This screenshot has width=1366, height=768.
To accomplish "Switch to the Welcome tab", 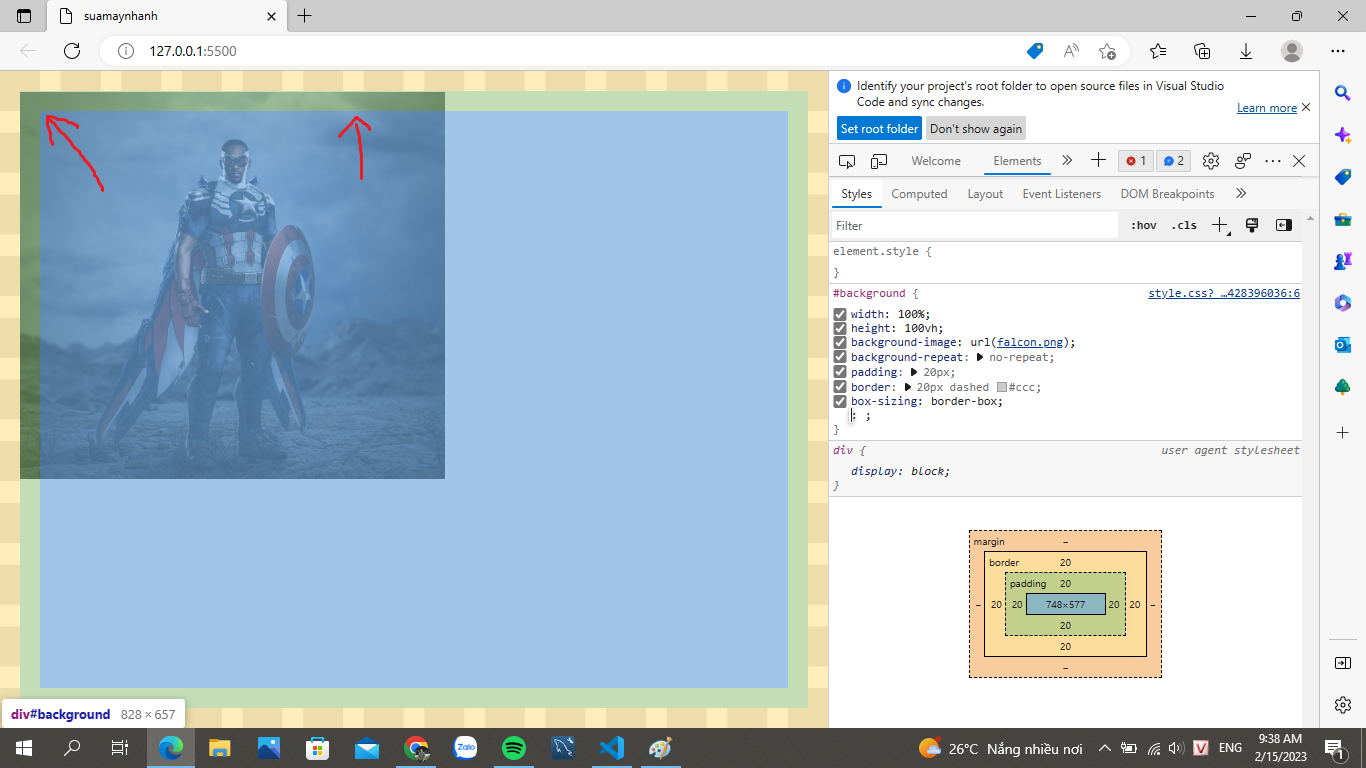I will click(936, 161).
